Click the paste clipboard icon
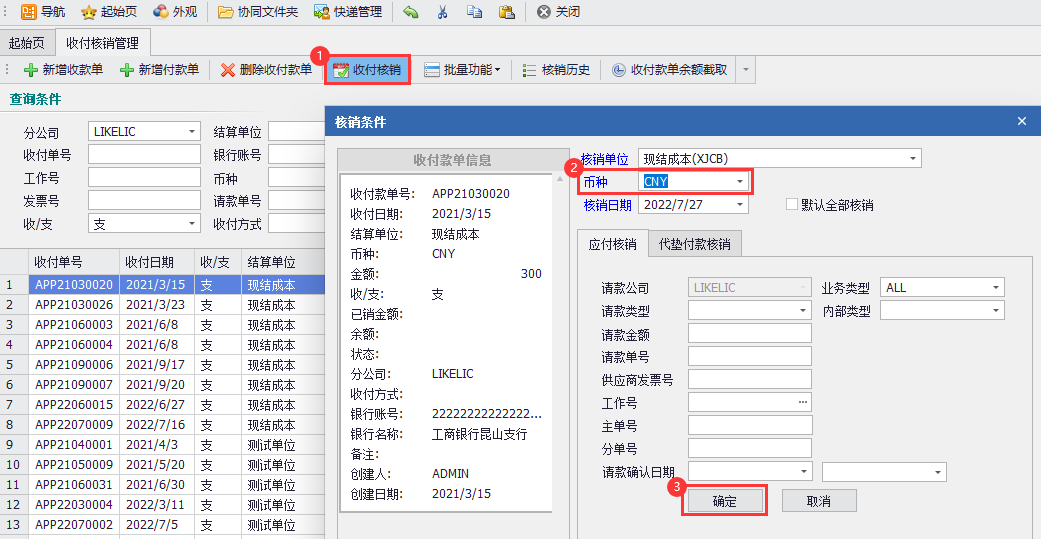1041x539 pixels. coord(506,12)
